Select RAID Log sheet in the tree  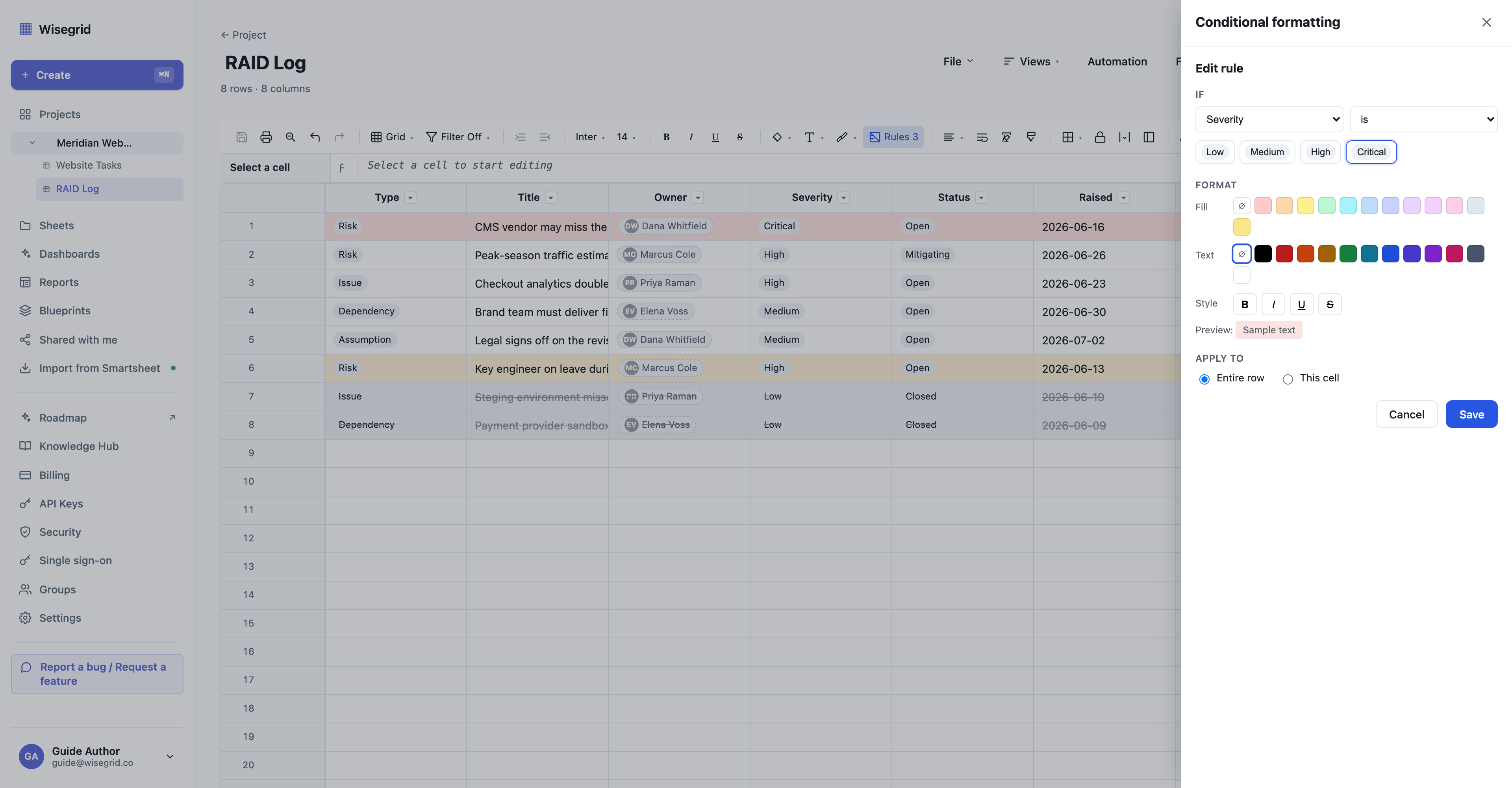(110, 189)
